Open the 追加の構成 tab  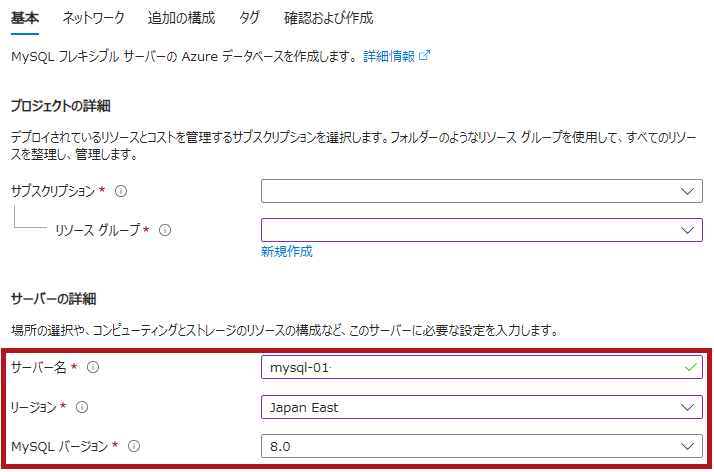181,18
